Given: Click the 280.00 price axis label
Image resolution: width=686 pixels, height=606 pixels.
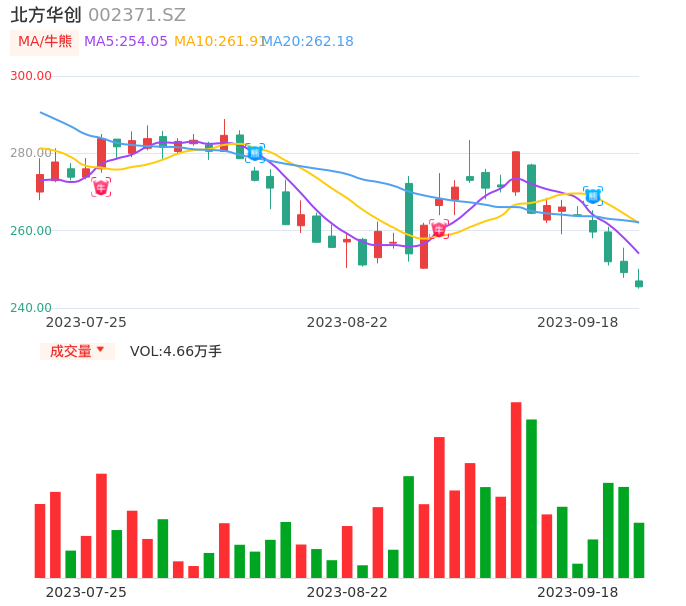Looking at the screenshot, I should tap(31, 153).
